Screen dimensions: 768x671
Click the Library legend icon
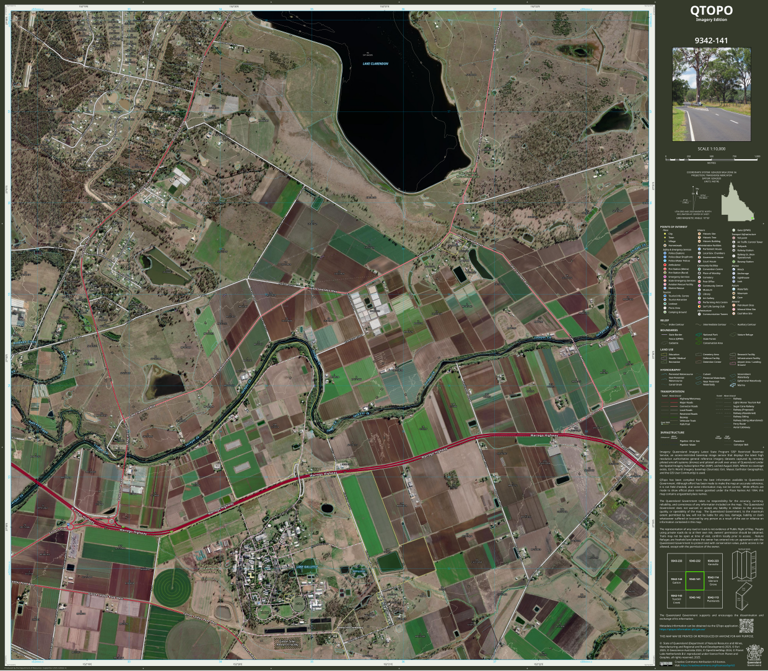(x=699, y=294)
